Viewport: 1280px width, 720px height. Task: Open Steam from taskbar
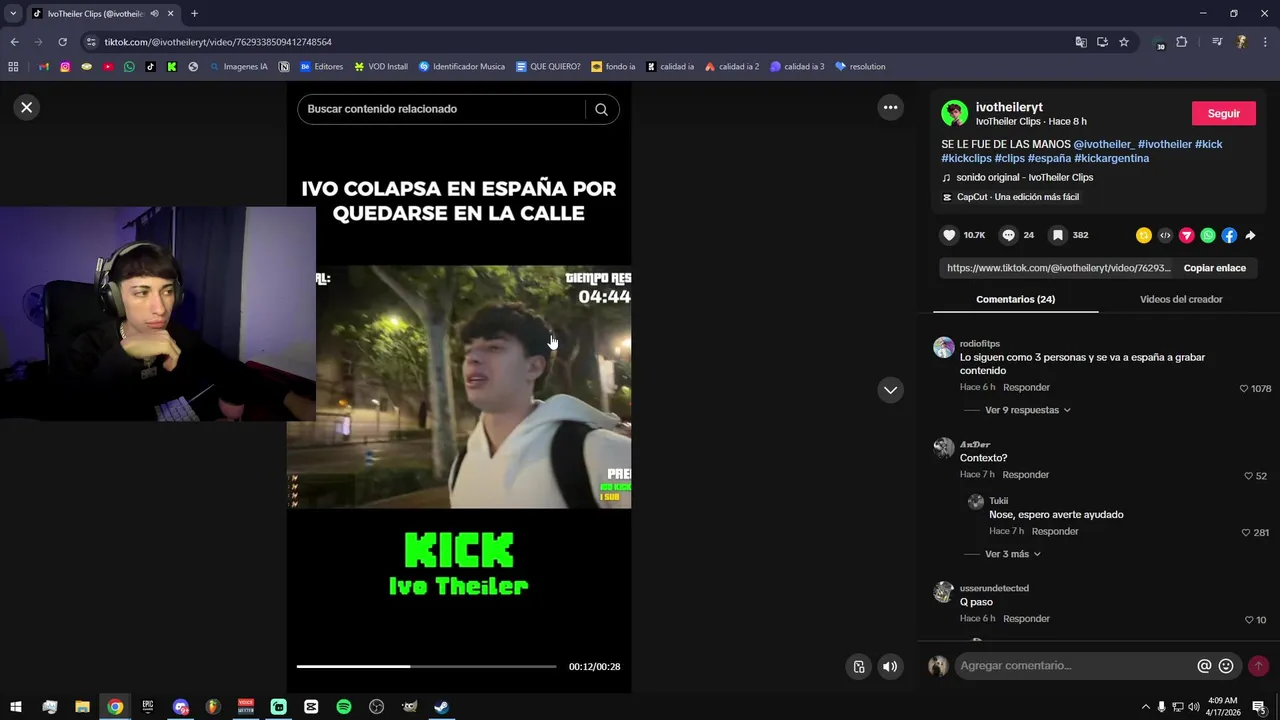point(441,707)
